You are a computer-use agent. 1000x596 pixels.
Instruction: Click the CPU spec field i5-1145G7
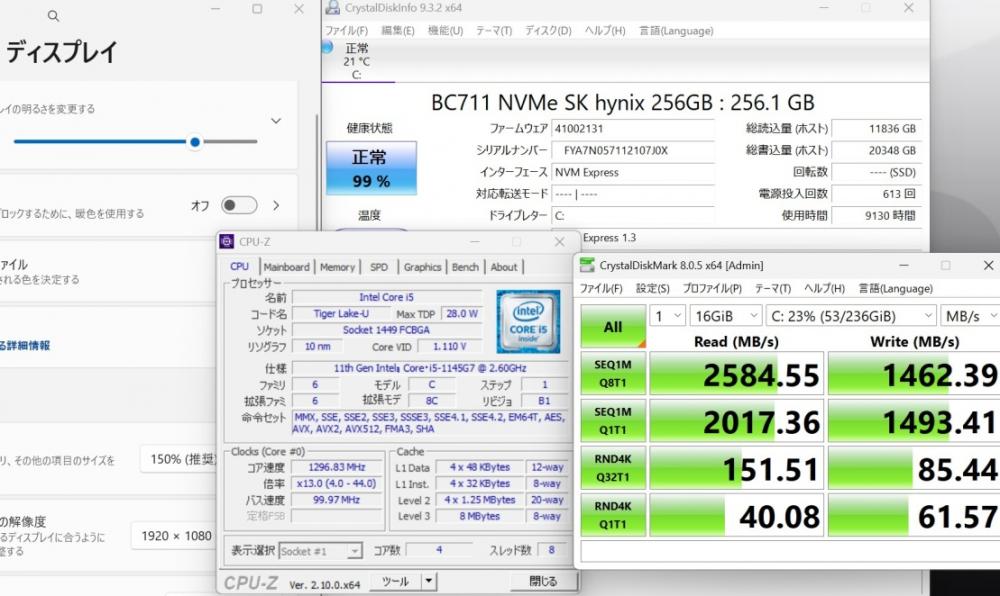[429, 368]
